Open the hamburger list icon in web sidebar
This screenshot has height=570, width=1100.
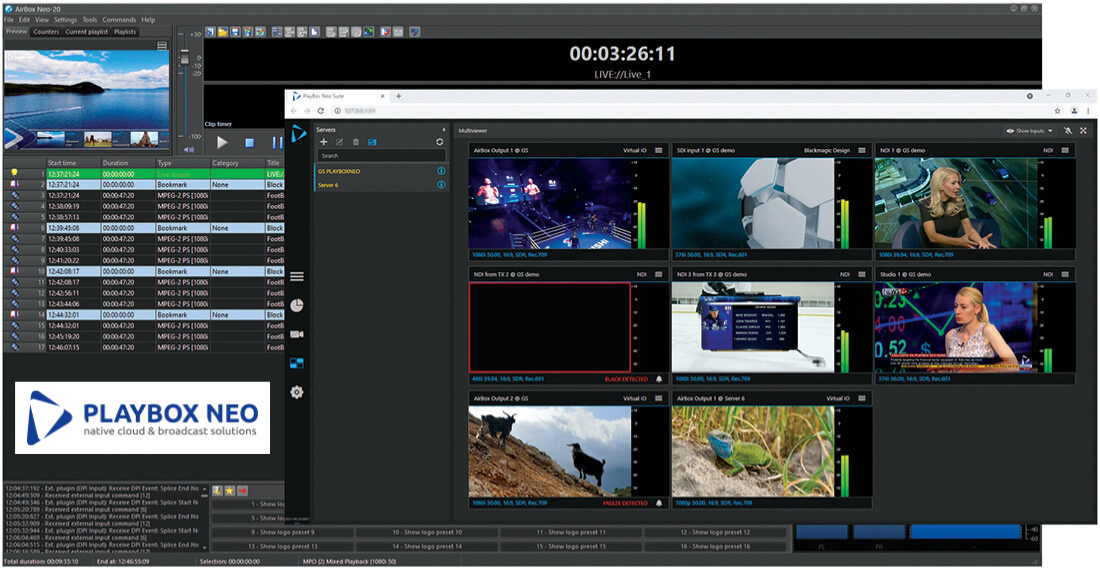pyautogui.click(x=297, y=276)
